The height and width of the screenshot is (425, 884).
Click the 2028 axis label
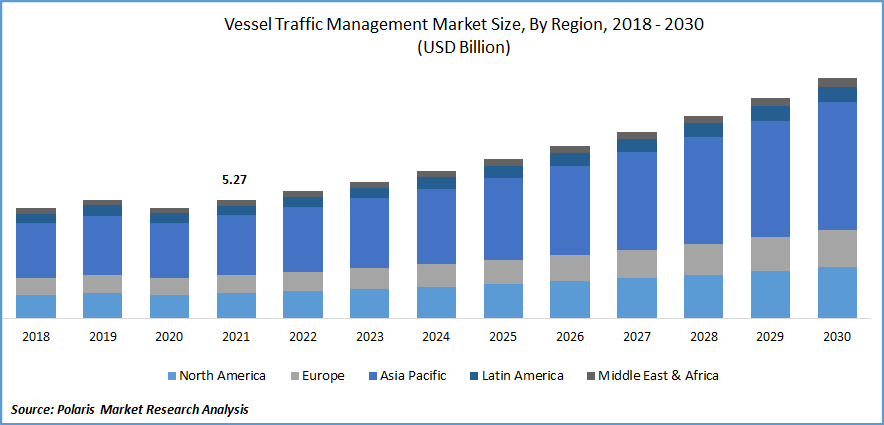pos(704,337)
